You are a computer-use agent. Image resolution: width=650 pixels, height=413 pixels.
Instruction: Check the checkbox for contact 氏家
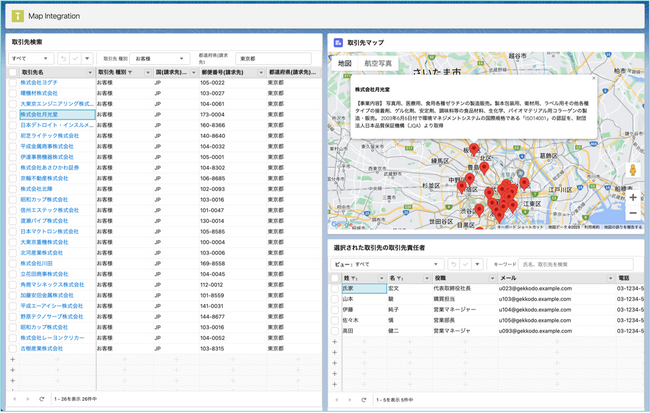[x=335, y=288]
